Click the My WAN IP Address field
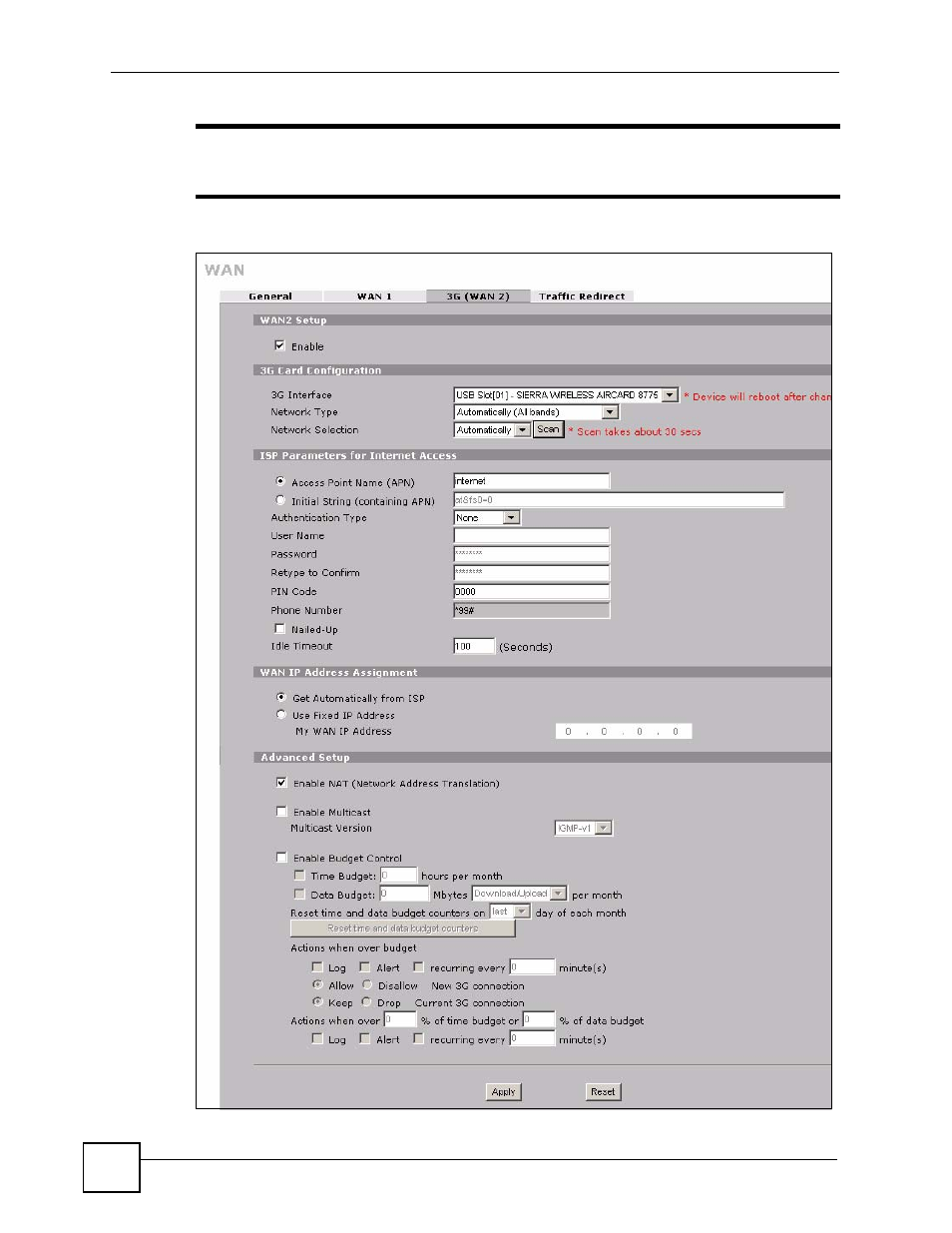952x1233 pixels. (x=624, y=732)
